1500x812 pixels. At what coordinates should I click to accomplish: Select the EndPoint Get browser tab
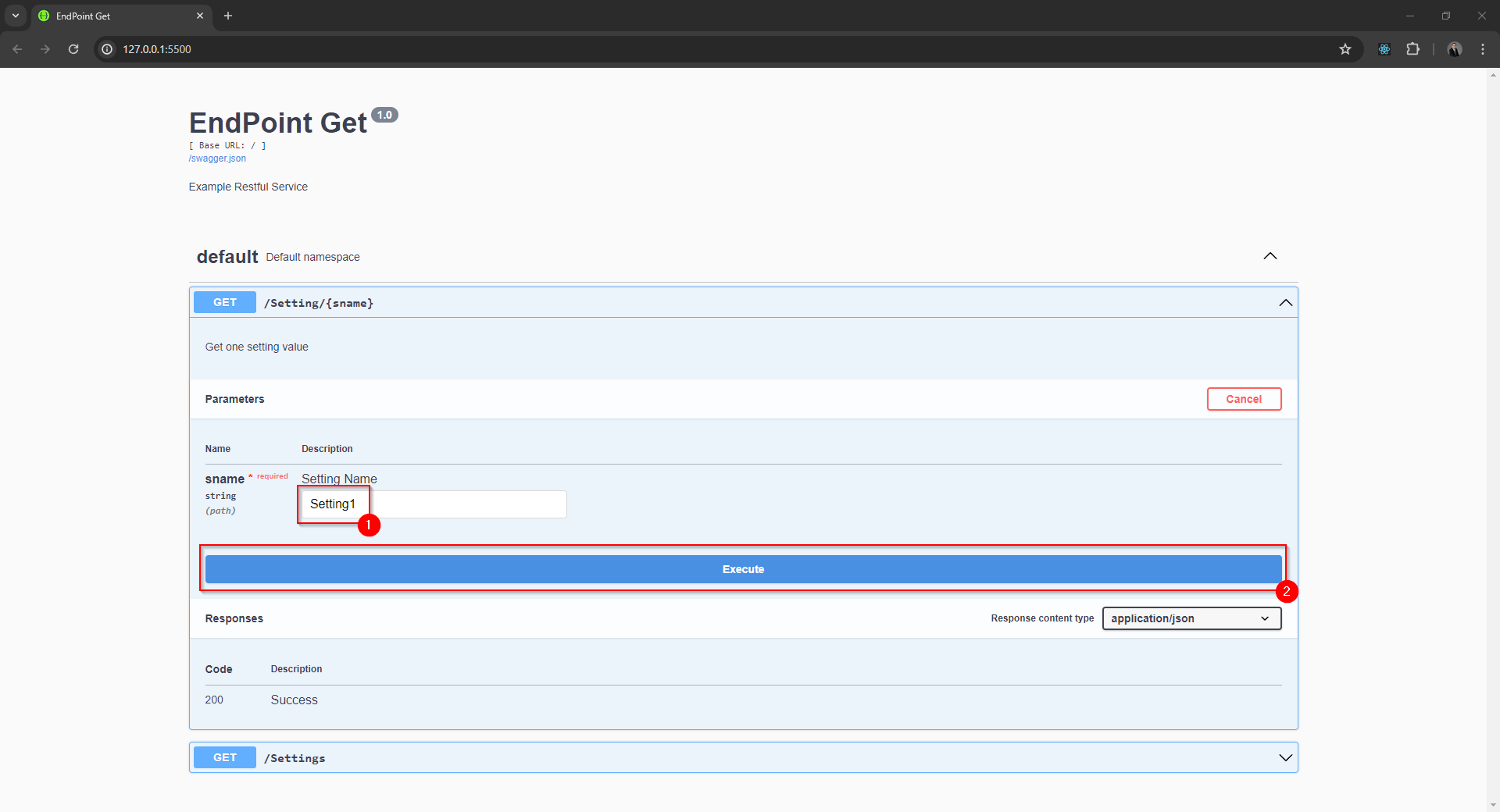[117, 16]
